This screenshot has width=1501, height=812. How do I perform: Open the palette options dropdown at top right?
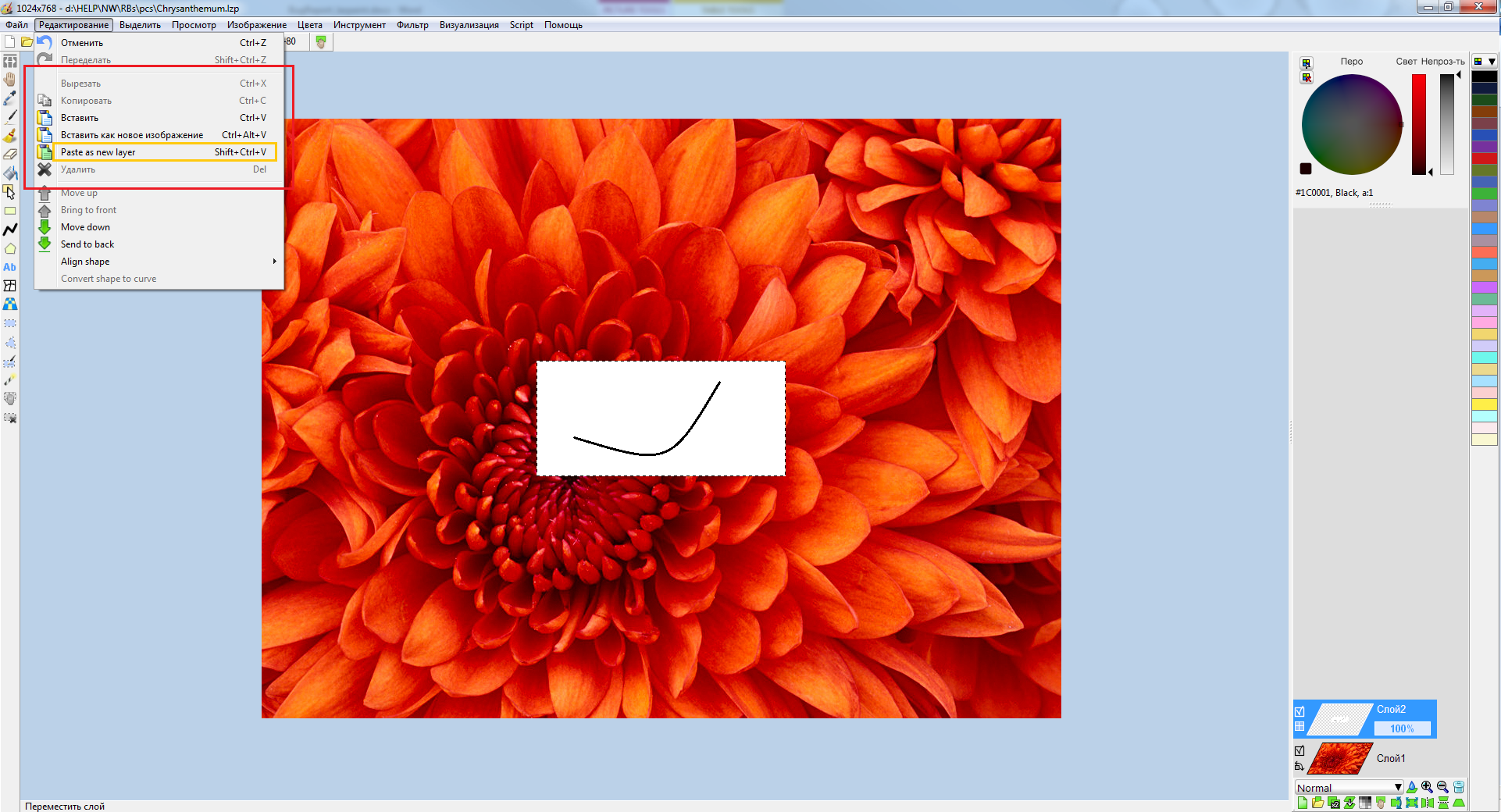click(x=1492, y=60)
